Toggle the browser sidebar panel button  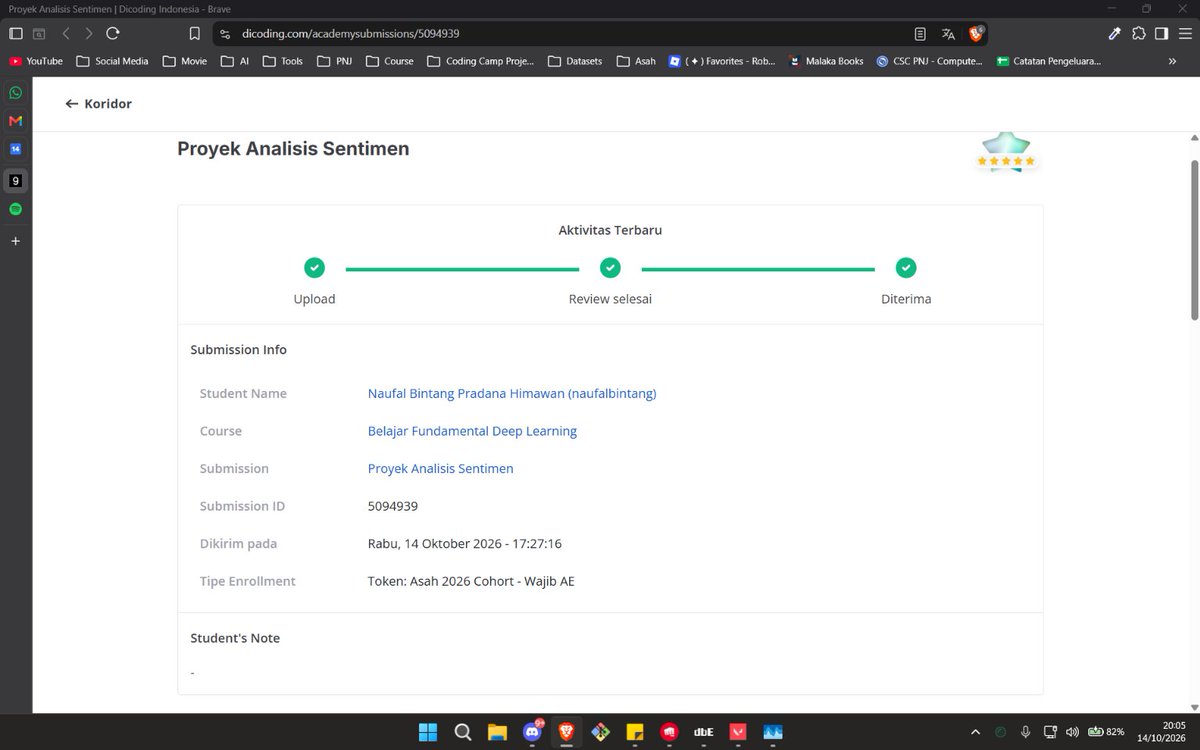(x=1161, y=33)
